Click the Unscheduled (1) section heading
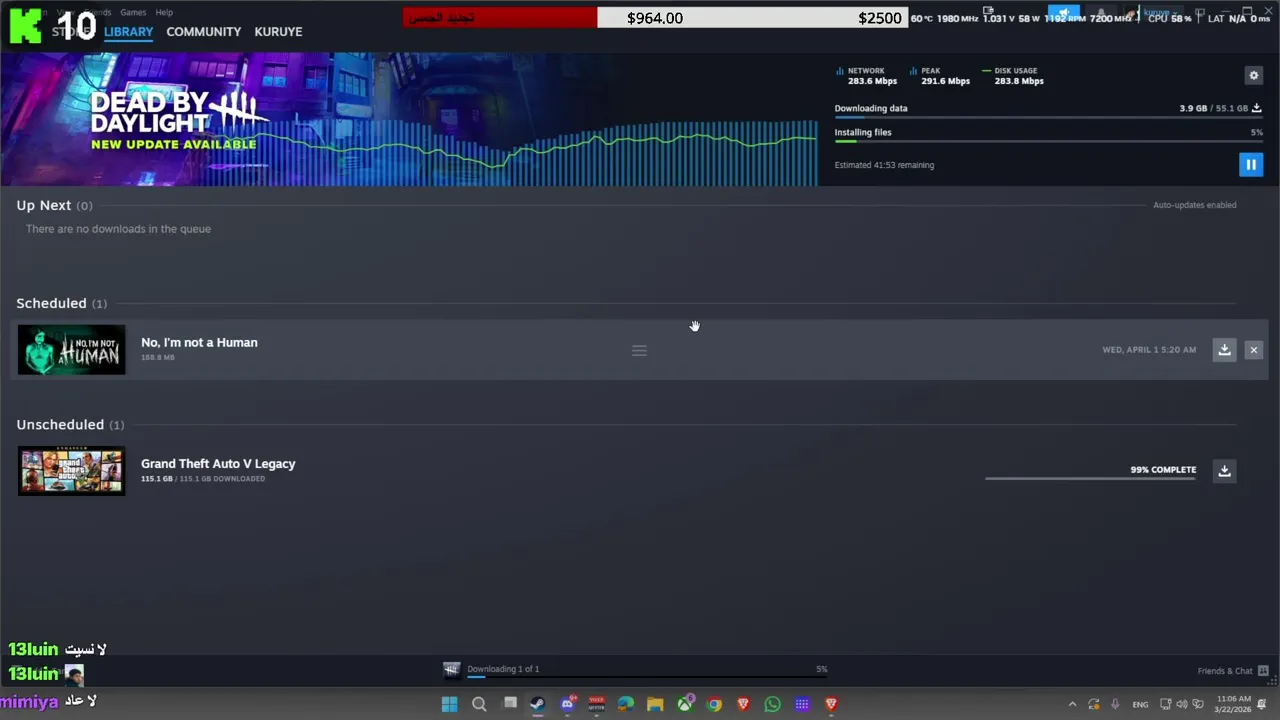Screen dimensions: 1280x720 tap(70, 424)
